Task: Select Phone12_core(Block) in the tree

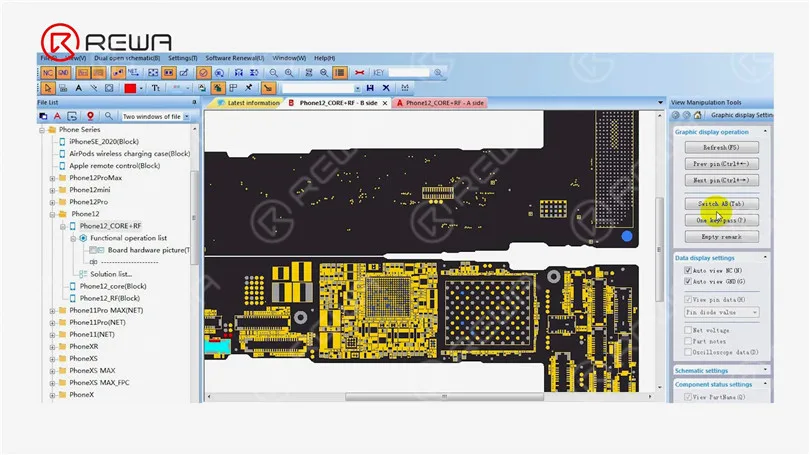Action: click(113, 286)
